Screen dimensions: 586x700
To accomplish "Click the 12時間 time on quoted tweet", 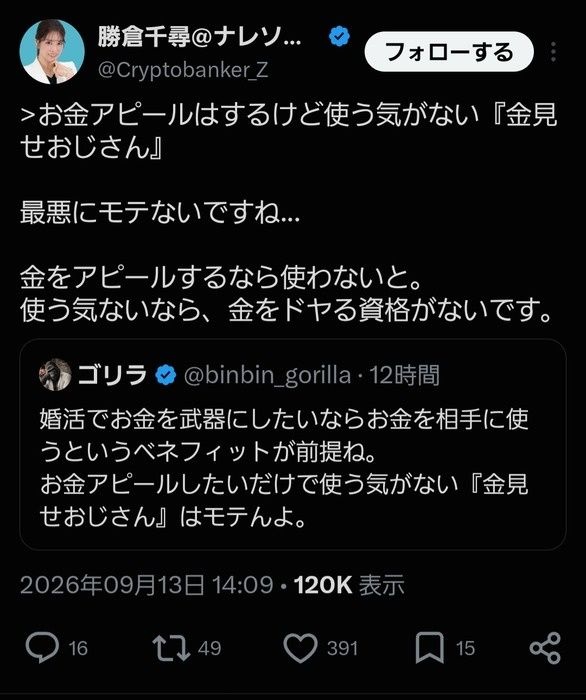I will point(404,375).
